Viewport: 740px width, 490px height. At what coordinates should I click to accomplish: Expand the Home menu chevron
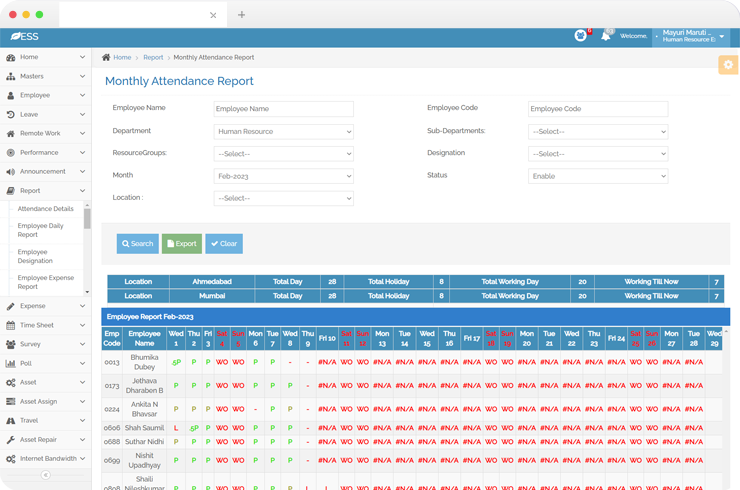click(83, 57)
